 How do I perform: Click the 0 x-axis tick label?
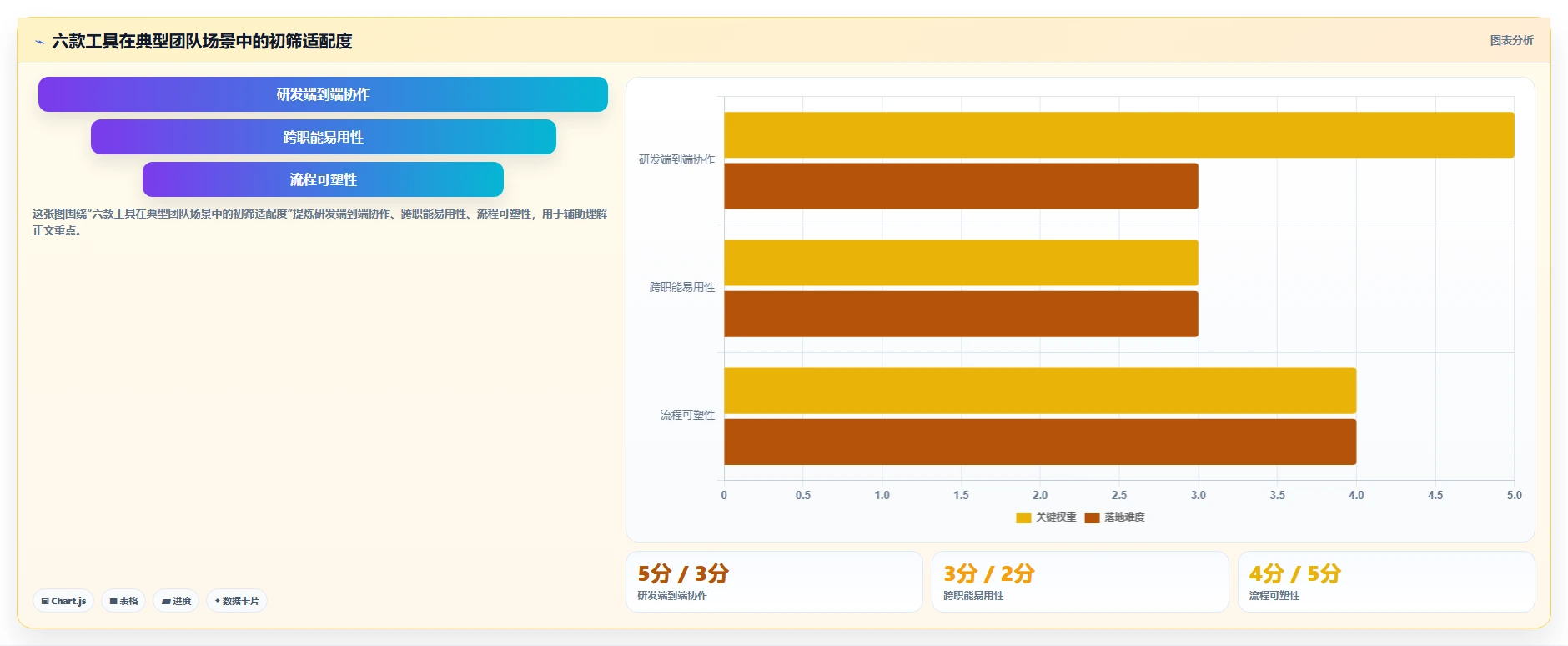pyautogui.click(x=724, y=495)
